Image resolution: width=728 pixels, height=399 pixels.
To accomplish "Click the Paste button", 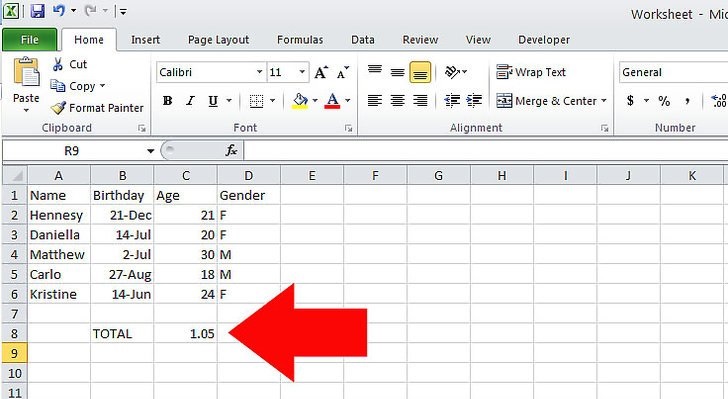I will click(26, 85).
